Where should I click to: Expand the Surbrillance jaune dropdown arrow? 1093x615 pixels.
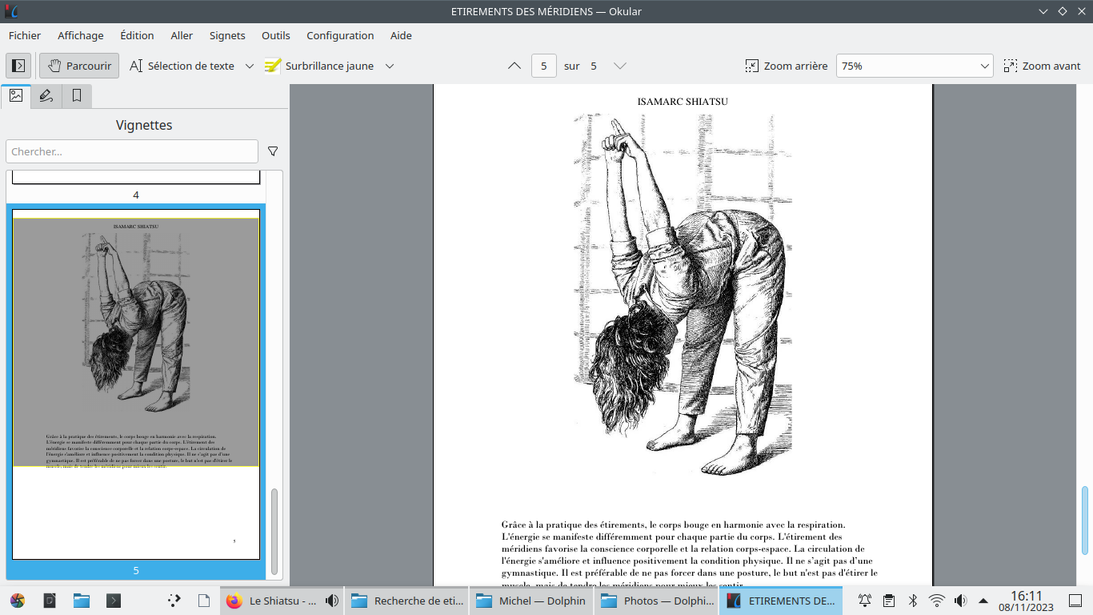[390, 66]
